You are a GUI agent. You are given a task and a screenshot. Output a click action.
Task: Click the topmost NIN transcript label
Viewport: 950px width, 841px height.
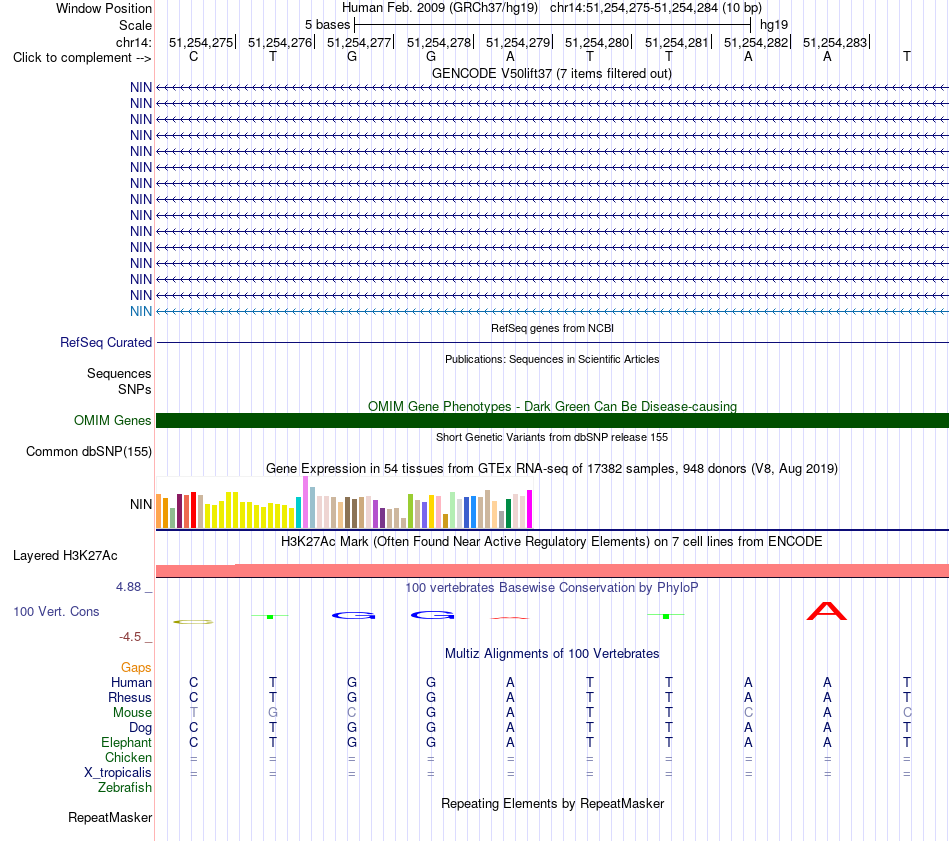[141, 87]
